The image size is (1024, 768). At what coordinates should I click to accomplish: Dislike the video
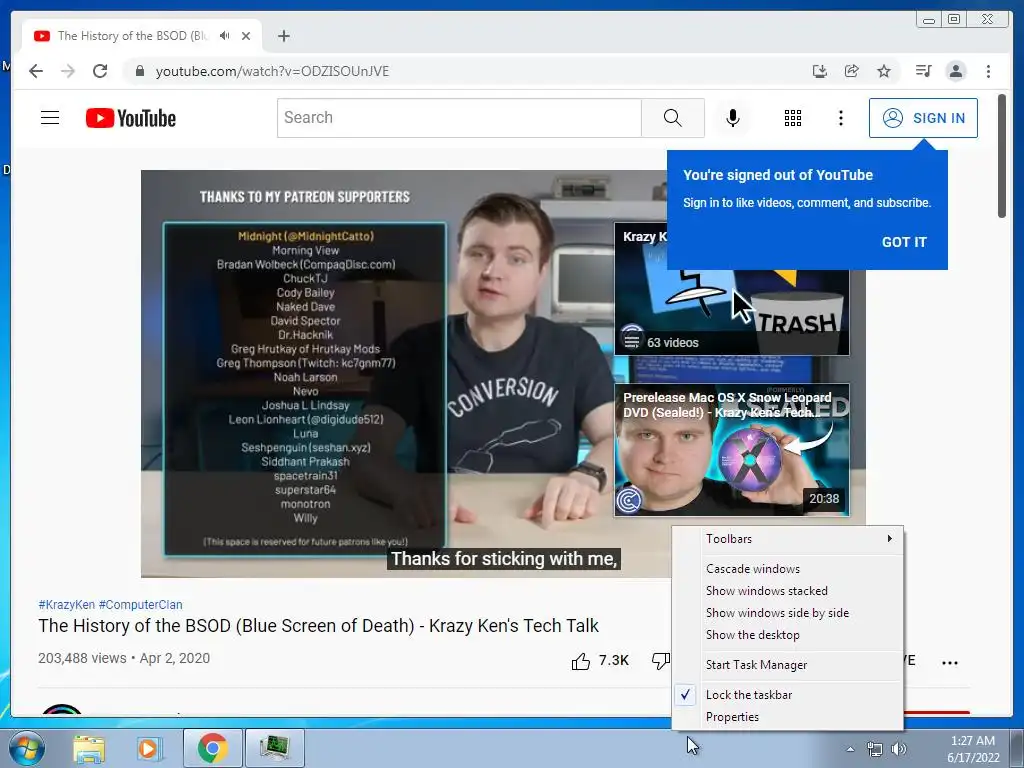(x=661, y=661)
